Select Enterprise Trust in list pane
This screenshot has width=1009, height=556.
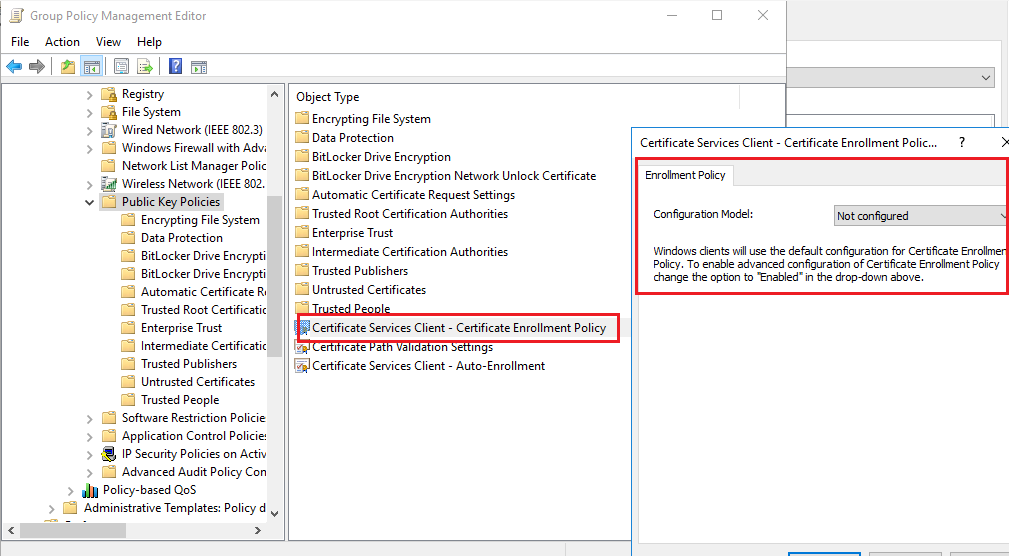coord(353,232)
